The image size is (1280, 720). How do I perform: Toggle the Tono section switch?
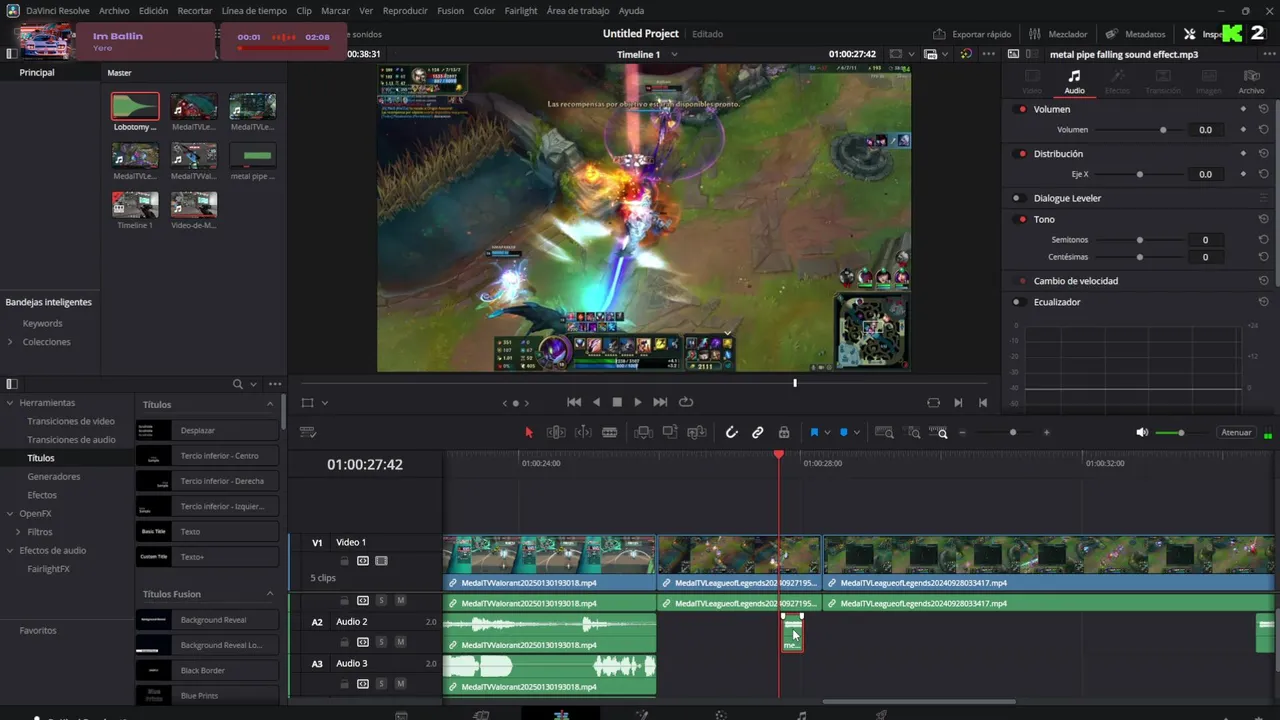point(1021,219)
